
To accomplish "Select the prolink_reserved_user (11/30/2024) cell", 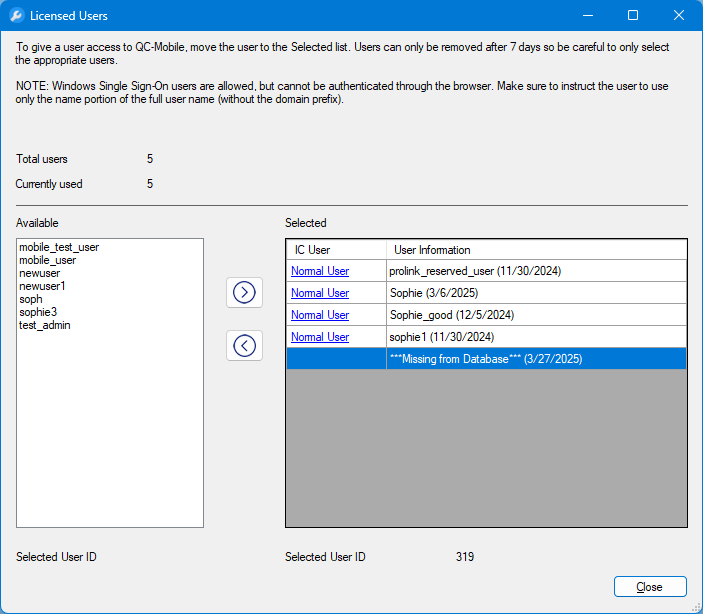I will 536,271.
